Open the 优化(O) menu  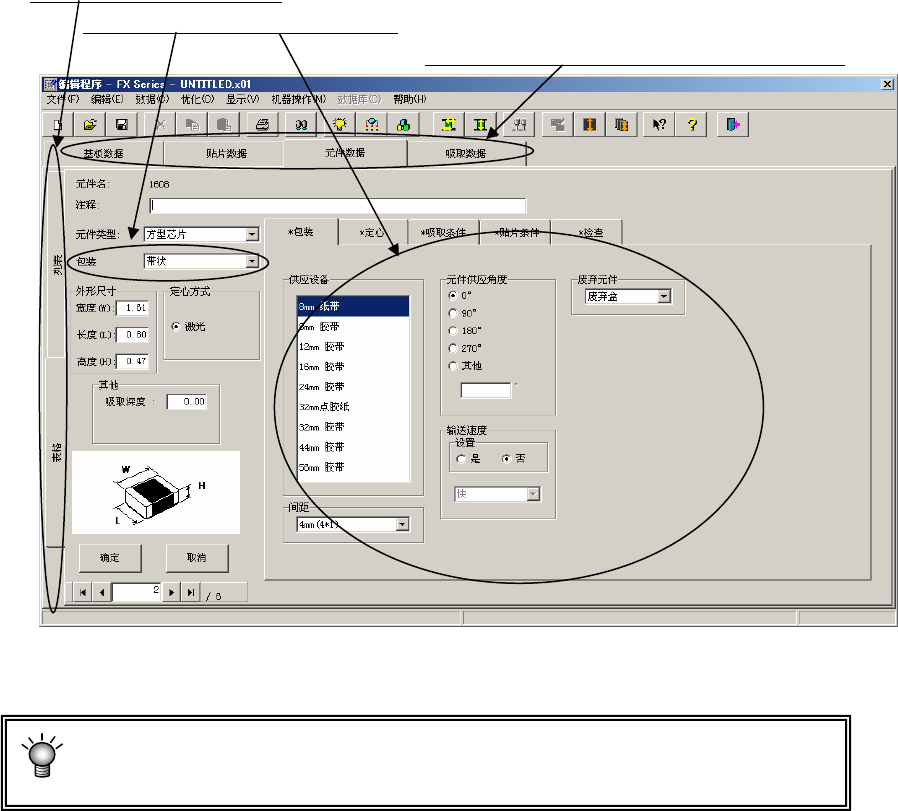click(198, 100)
